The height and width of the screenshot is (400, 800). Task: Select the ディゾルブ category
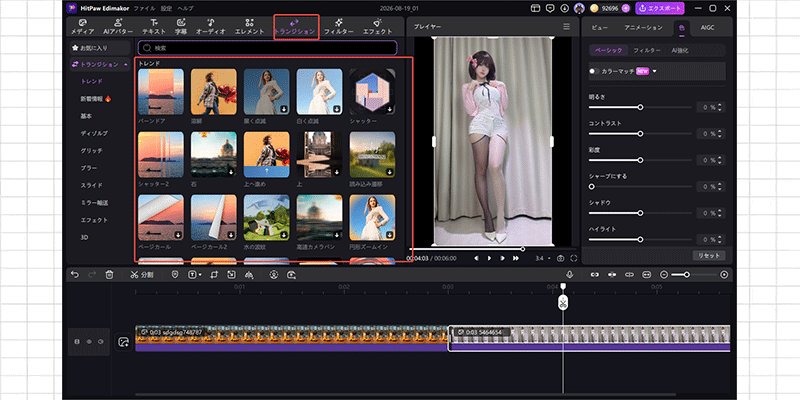click(x=94, y=133)
